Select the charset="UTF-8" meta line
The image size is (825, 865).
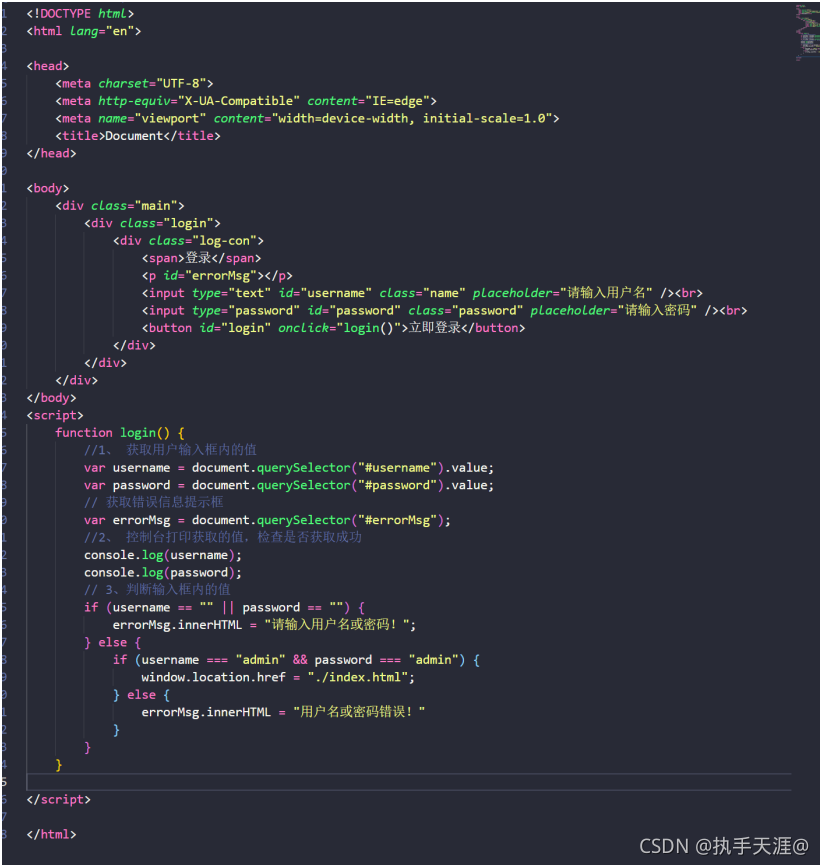134,83
